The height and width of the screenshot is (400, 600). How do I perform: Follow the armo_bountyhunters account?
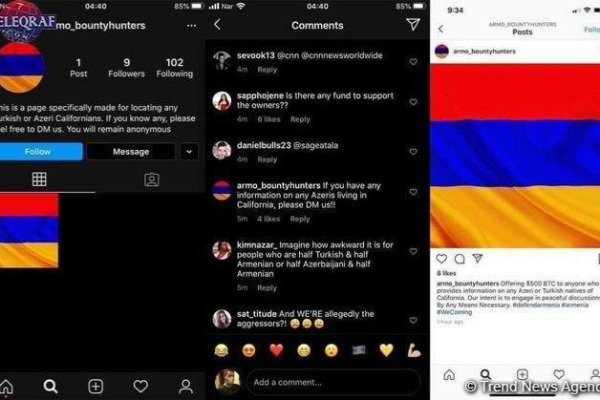click(x=38, y=152)
